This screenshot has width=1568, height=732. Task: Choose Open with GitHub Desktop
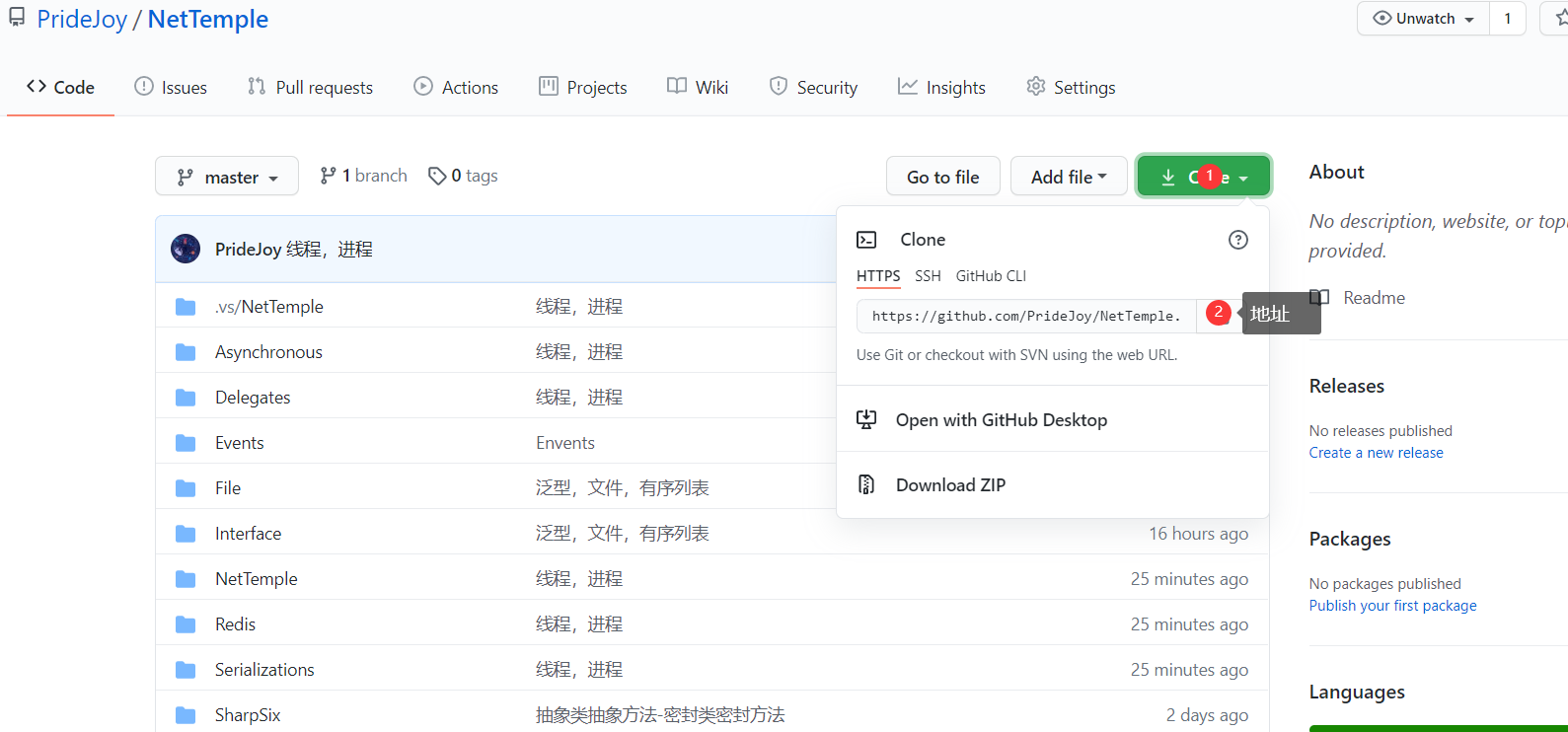1053,420
